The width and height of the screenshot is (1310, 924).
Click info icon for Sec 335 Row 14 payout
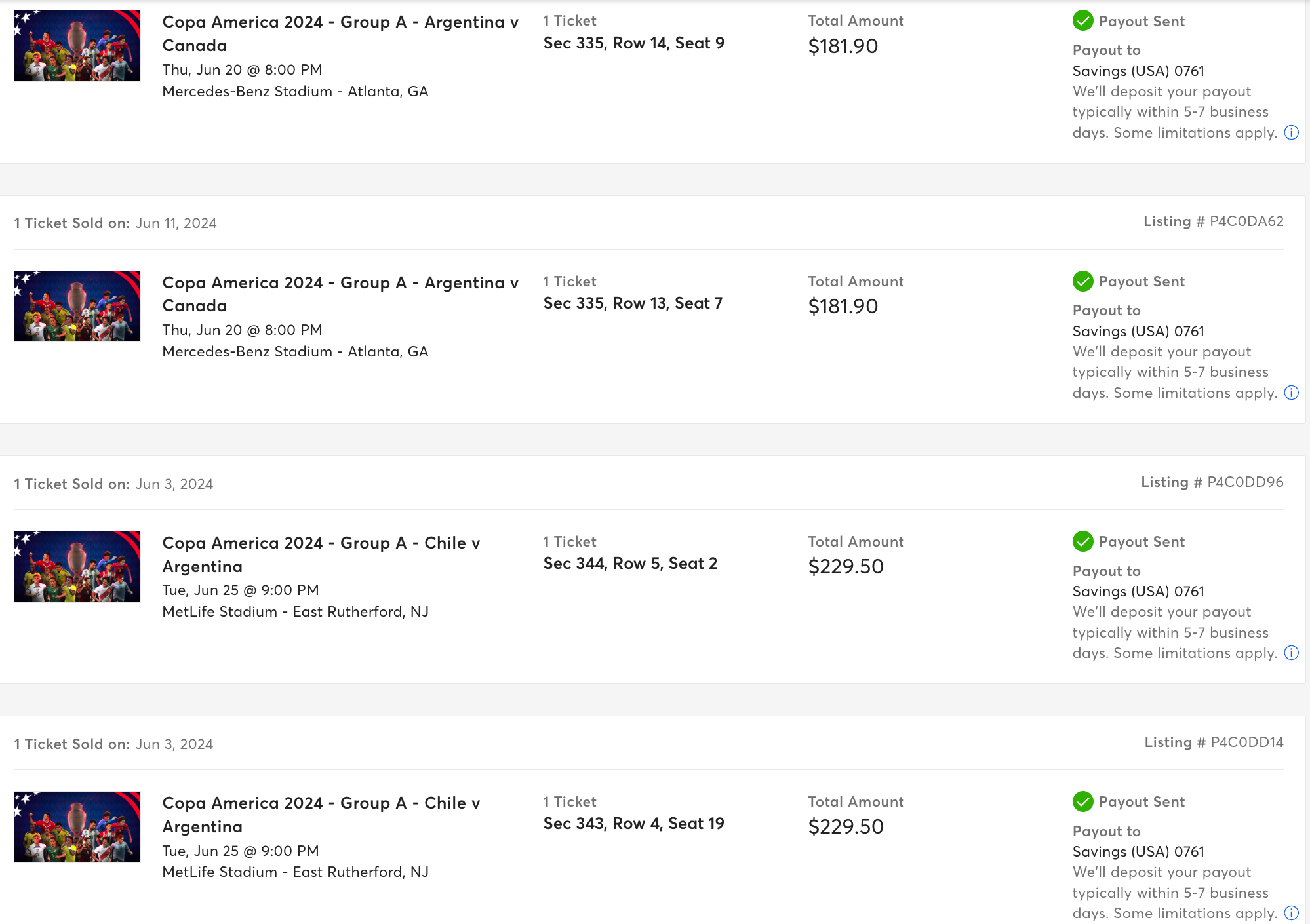1291,133
